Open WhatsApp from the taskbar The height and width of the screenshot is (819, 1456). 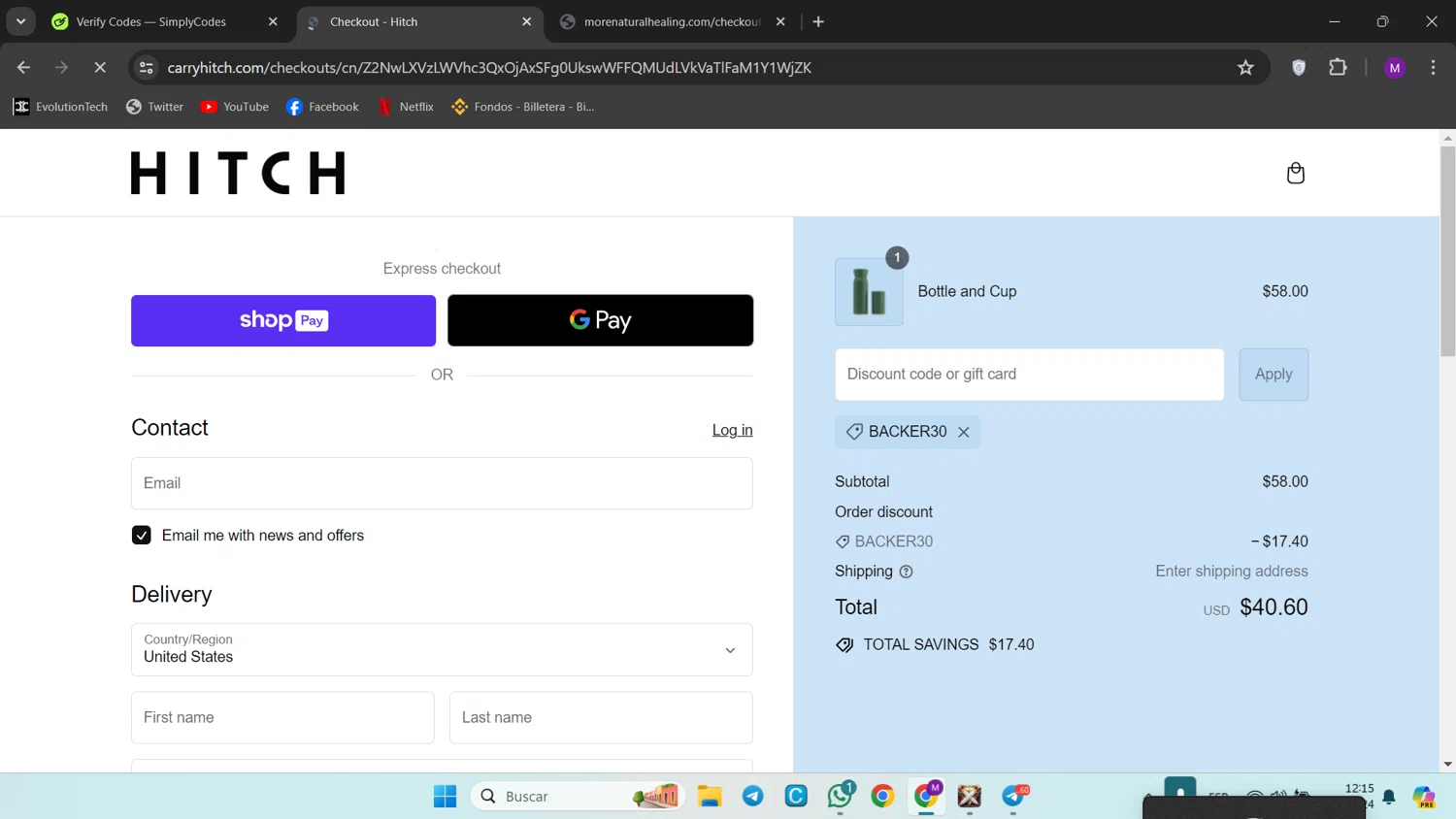tap(840, 796)
